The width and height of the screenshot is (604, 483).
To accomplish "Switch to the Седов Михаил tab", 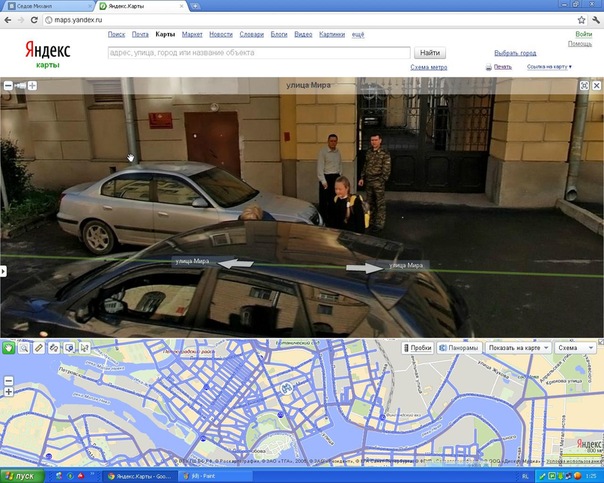I will click(x=49, y=6).
